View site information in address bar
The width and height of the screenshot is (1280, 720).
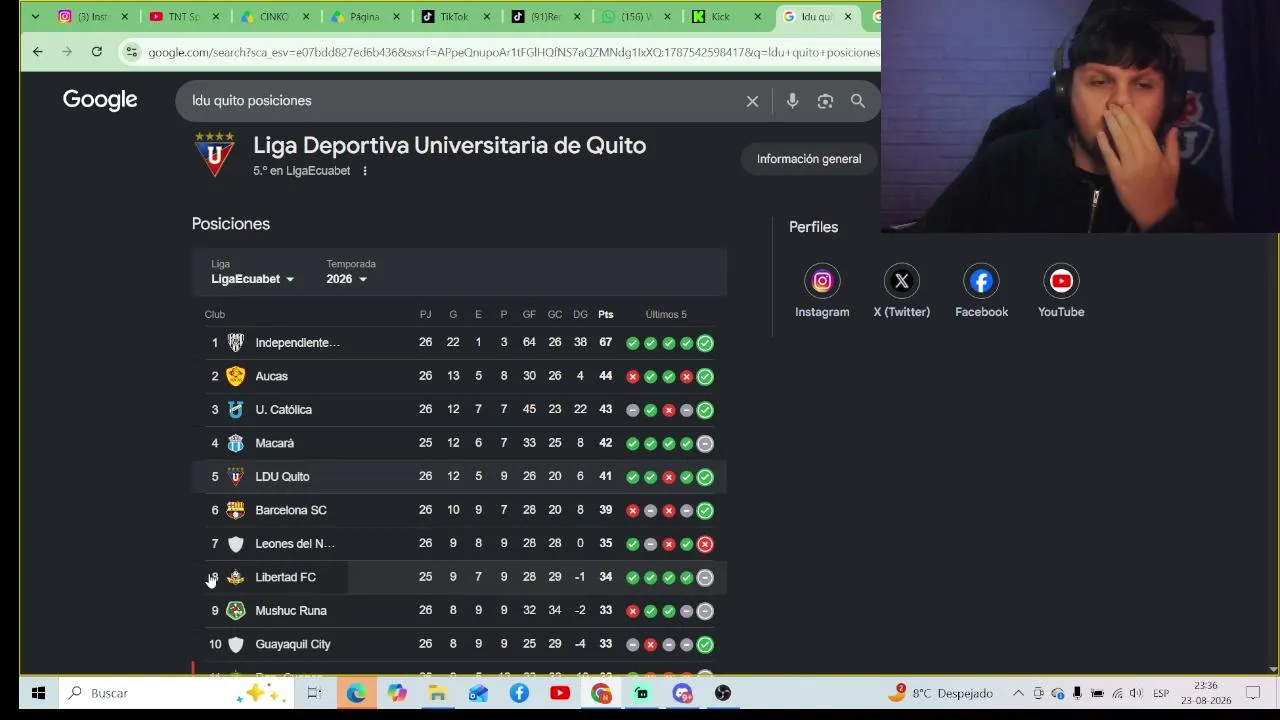(x=131, y=52)
